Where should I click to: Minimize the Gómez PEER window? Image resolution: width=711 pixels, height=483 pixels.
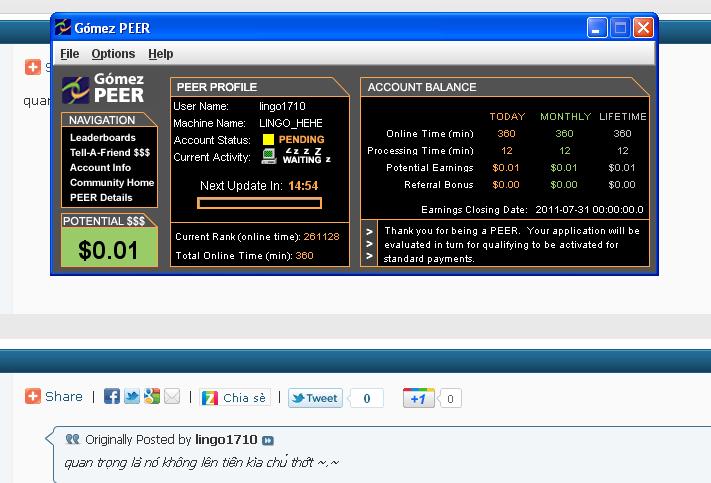pos(597,28)
